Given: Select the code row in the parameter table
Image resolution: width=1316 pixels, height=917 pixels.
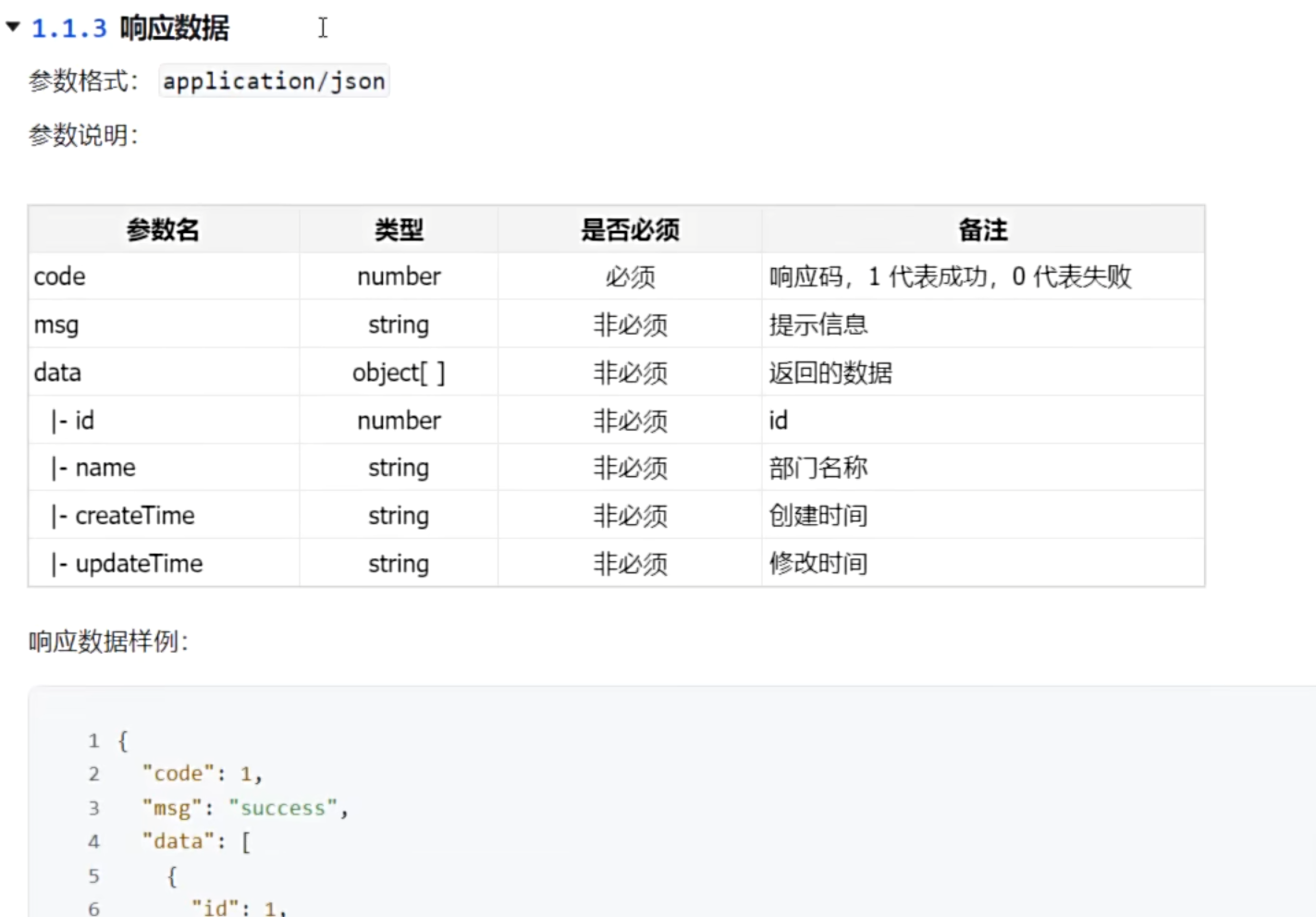Looking at the screenshot, I should [59, 275].
